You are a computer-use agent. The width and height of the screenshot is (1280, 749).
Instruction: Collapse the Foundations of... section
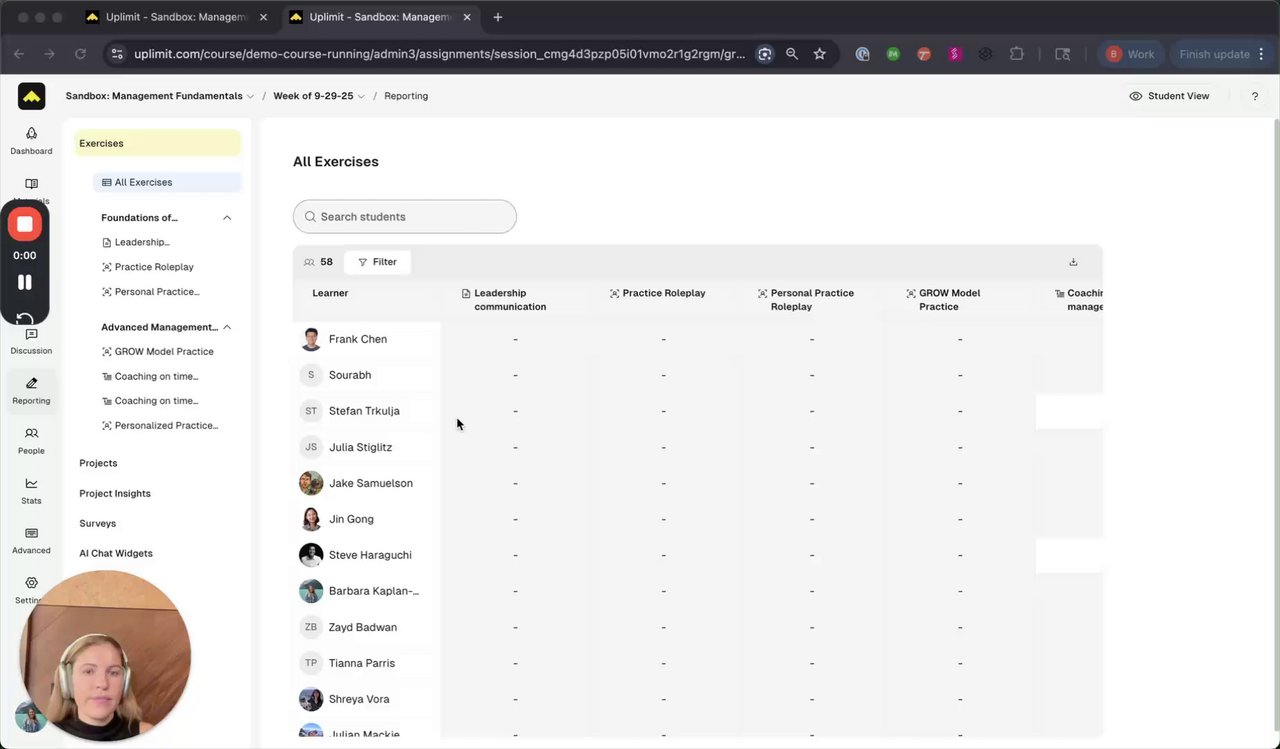coord(227,218)
